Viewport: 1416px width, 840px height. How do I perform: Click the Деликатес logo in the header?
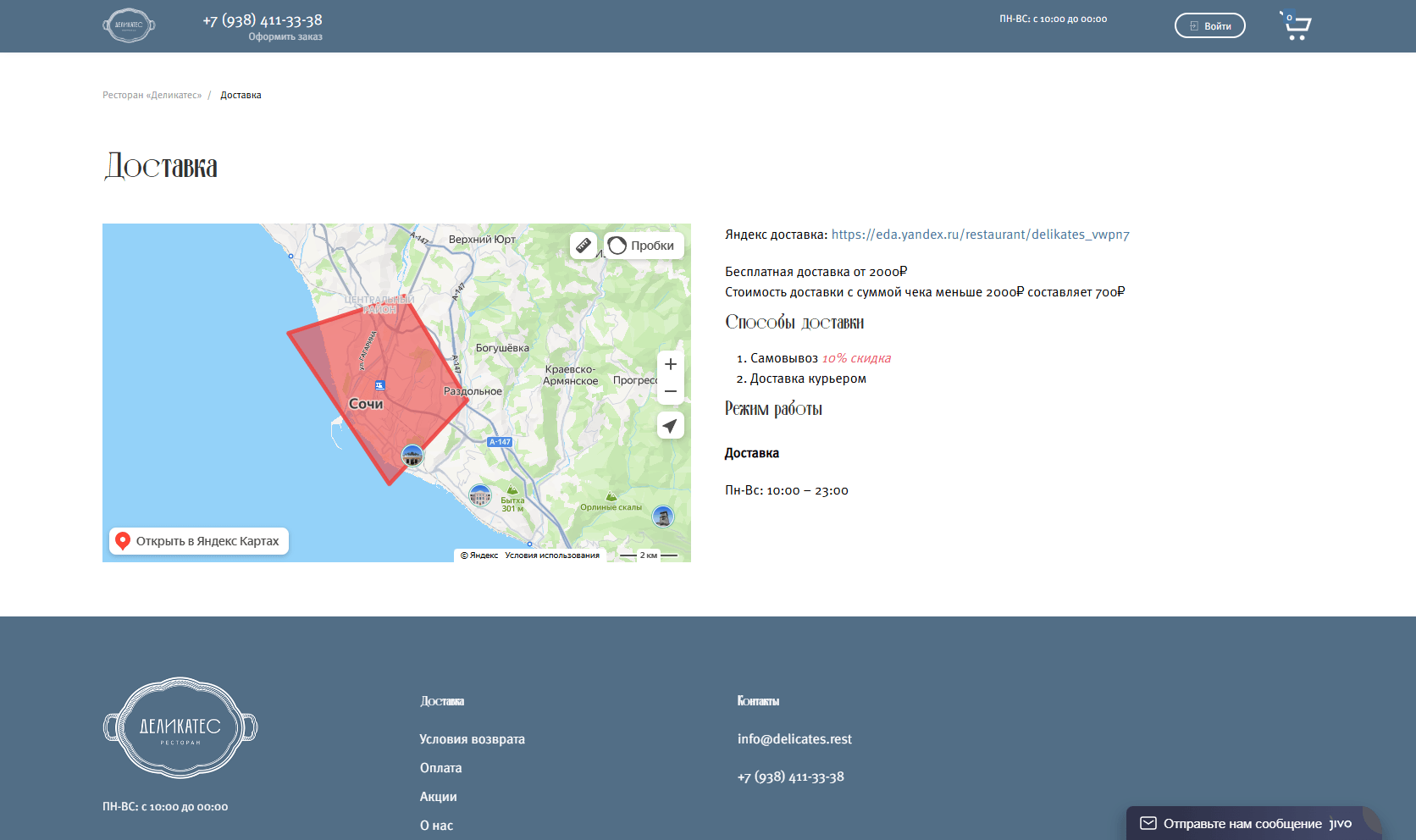click(129, 25)
